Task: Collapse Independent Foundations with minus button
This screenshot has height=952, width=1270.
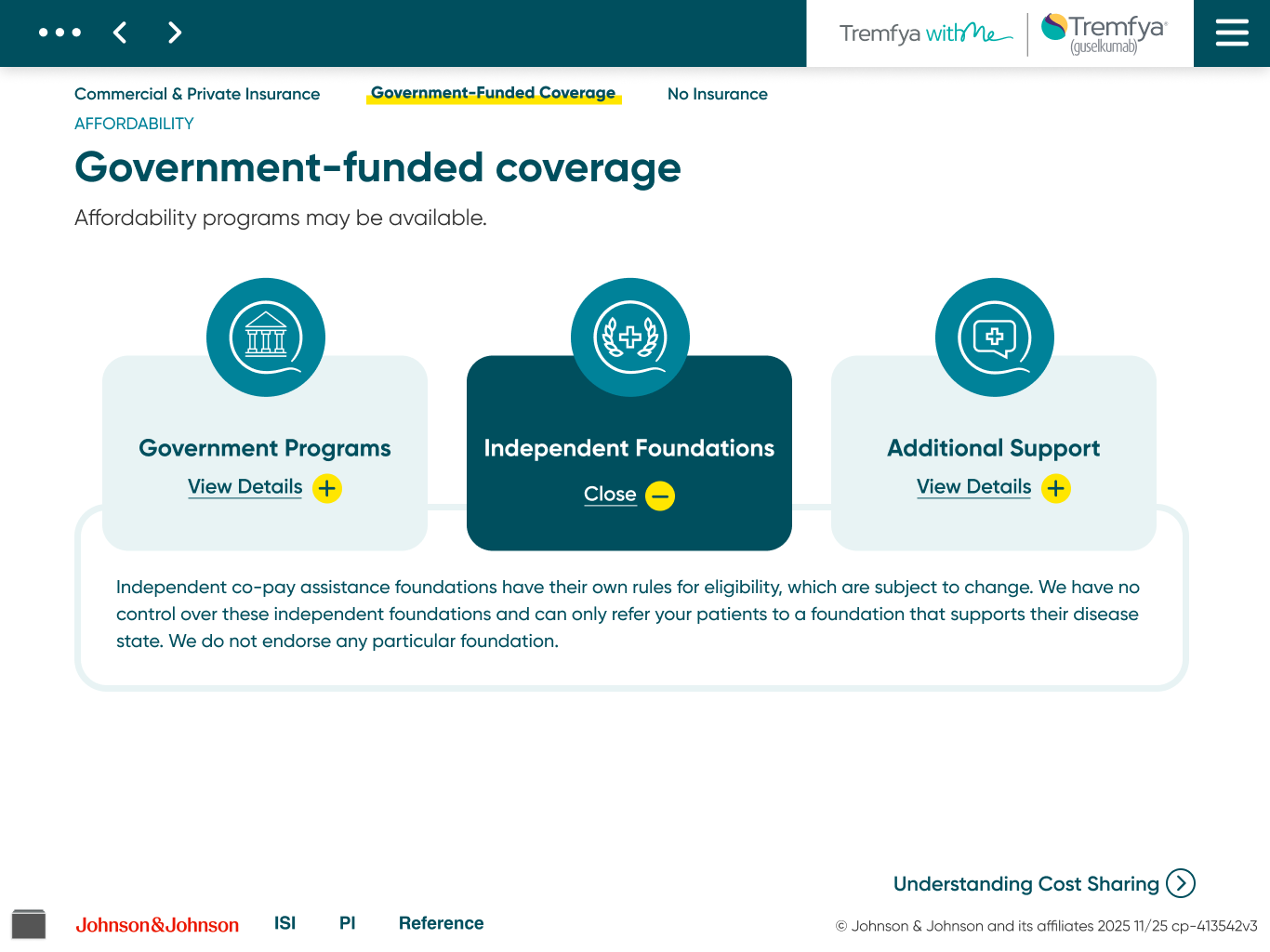Action: 659,496
